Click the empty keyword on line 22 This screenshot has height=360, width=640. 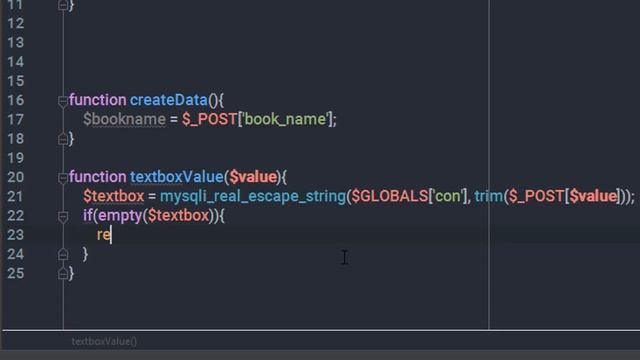120,215
